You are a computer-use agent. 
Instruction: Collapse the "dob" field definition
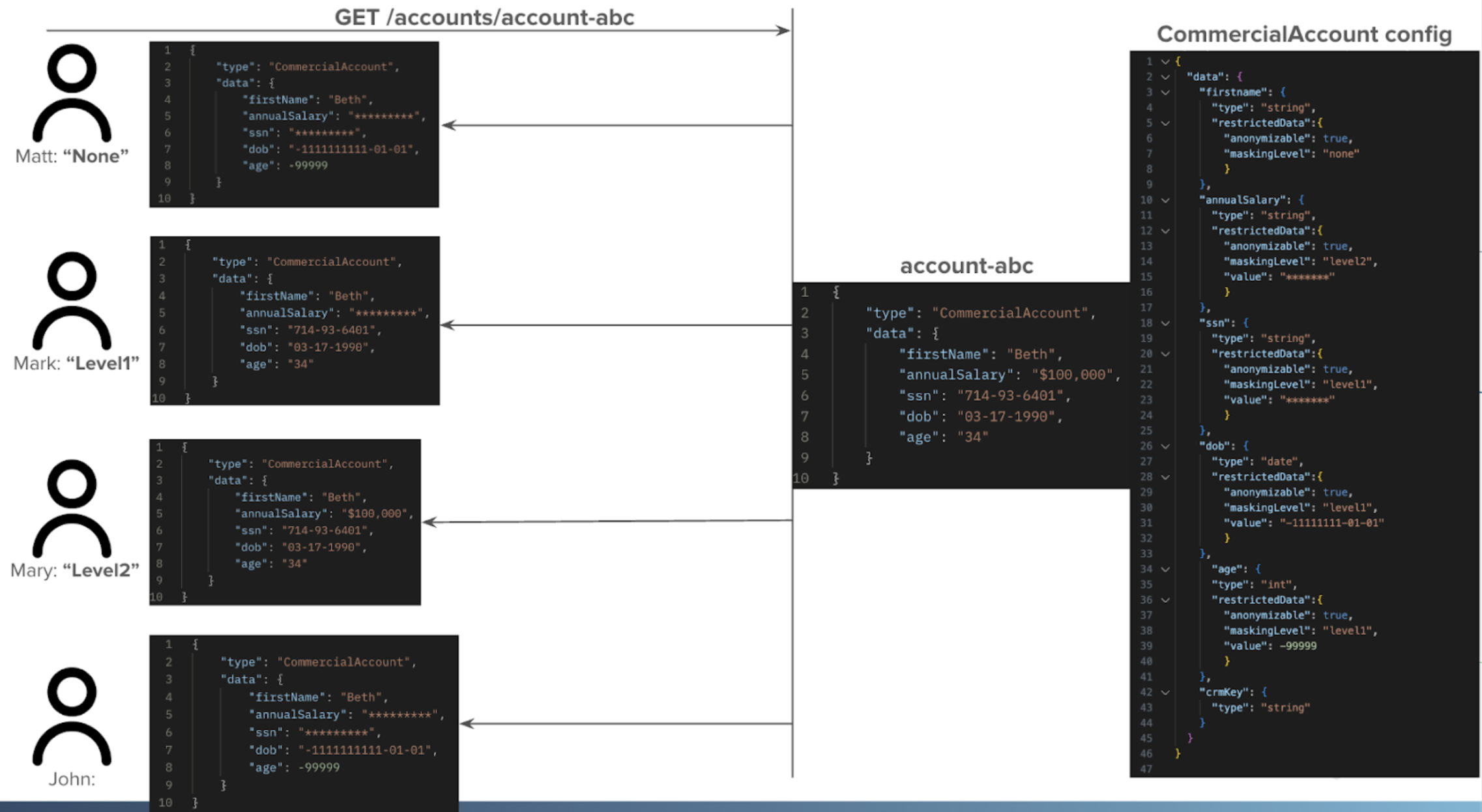(1166, 446)
